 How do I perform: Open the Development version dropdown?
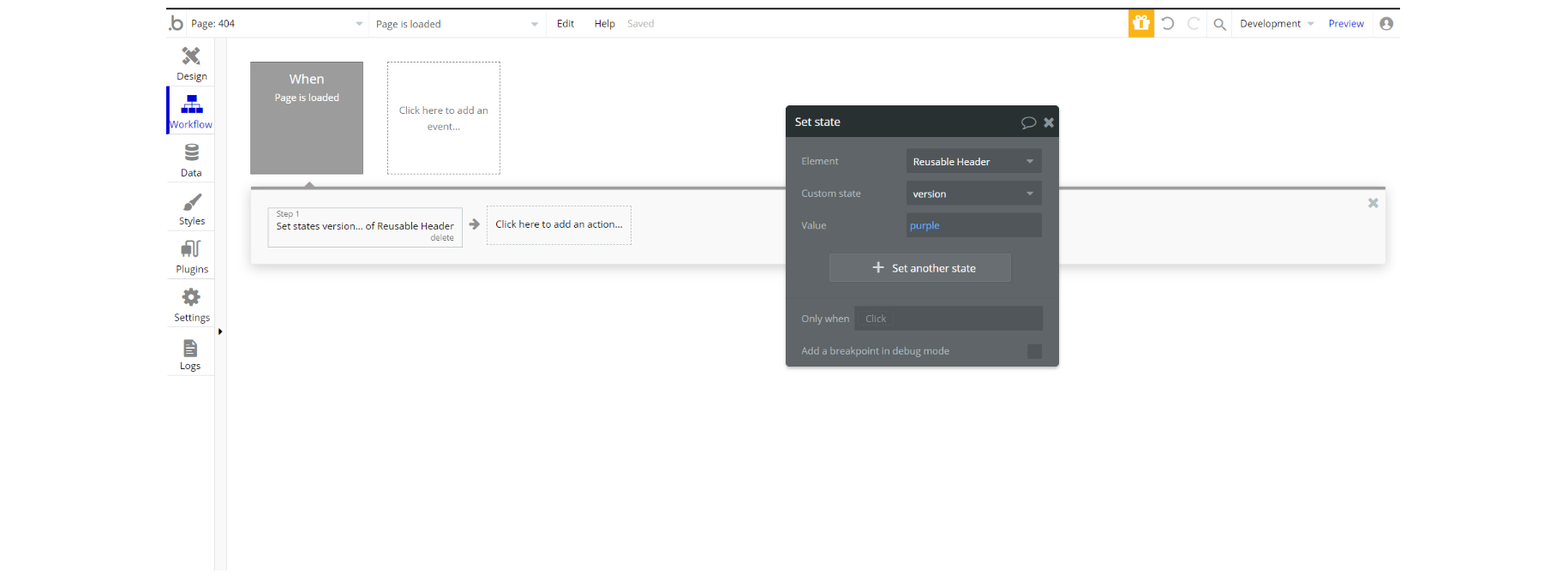click(1276, 24)
